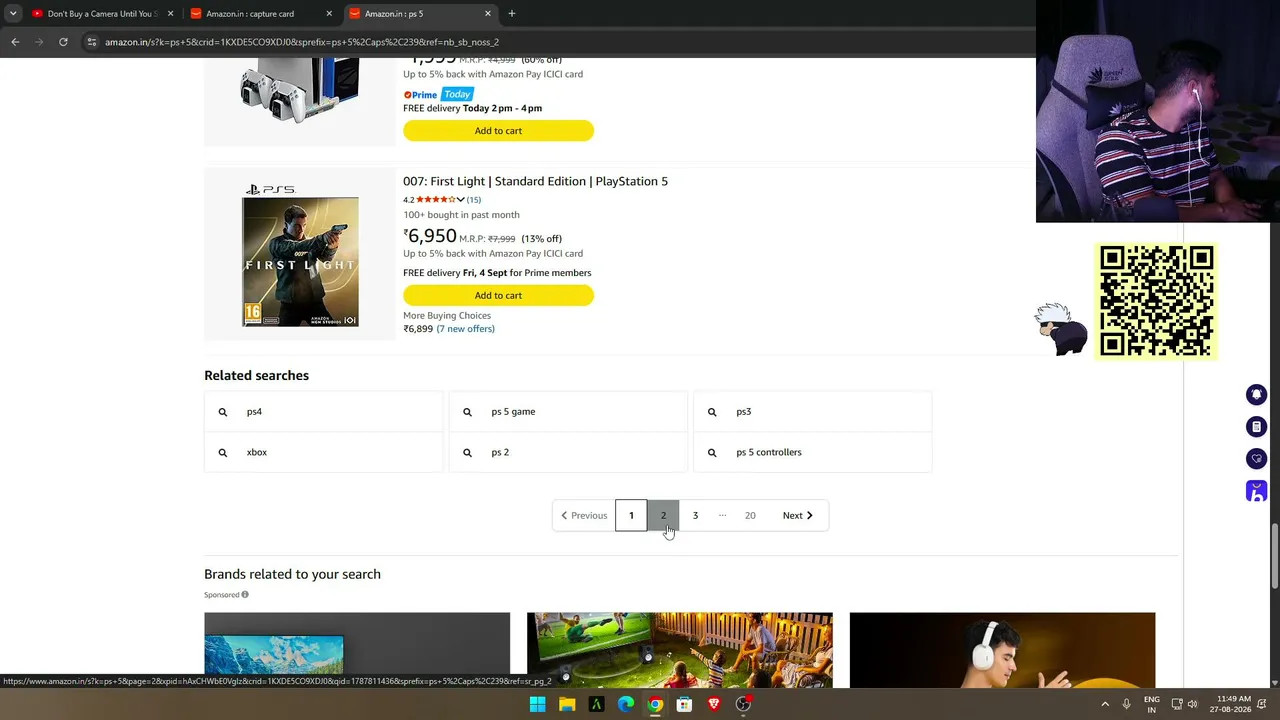1280x720 pixels.
Task: Open the blue shopping bag extension icon
Action: [1256, 491]
